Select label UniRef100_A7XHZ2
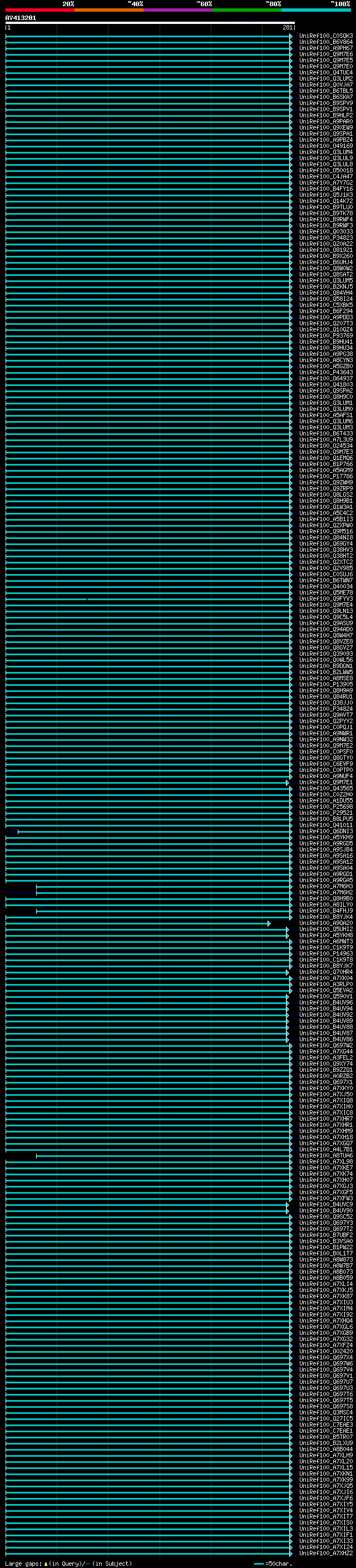Viewport: 356px width, 1568px height. point(326,1553)
